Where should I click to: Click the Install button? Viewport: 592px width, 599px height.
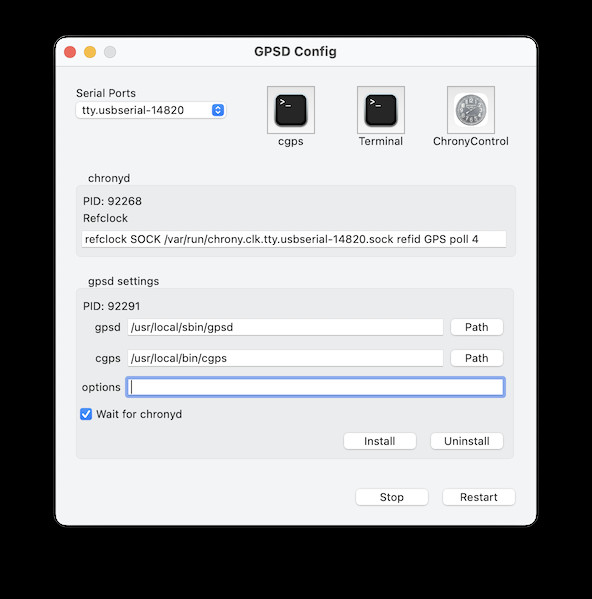[380, 441]
